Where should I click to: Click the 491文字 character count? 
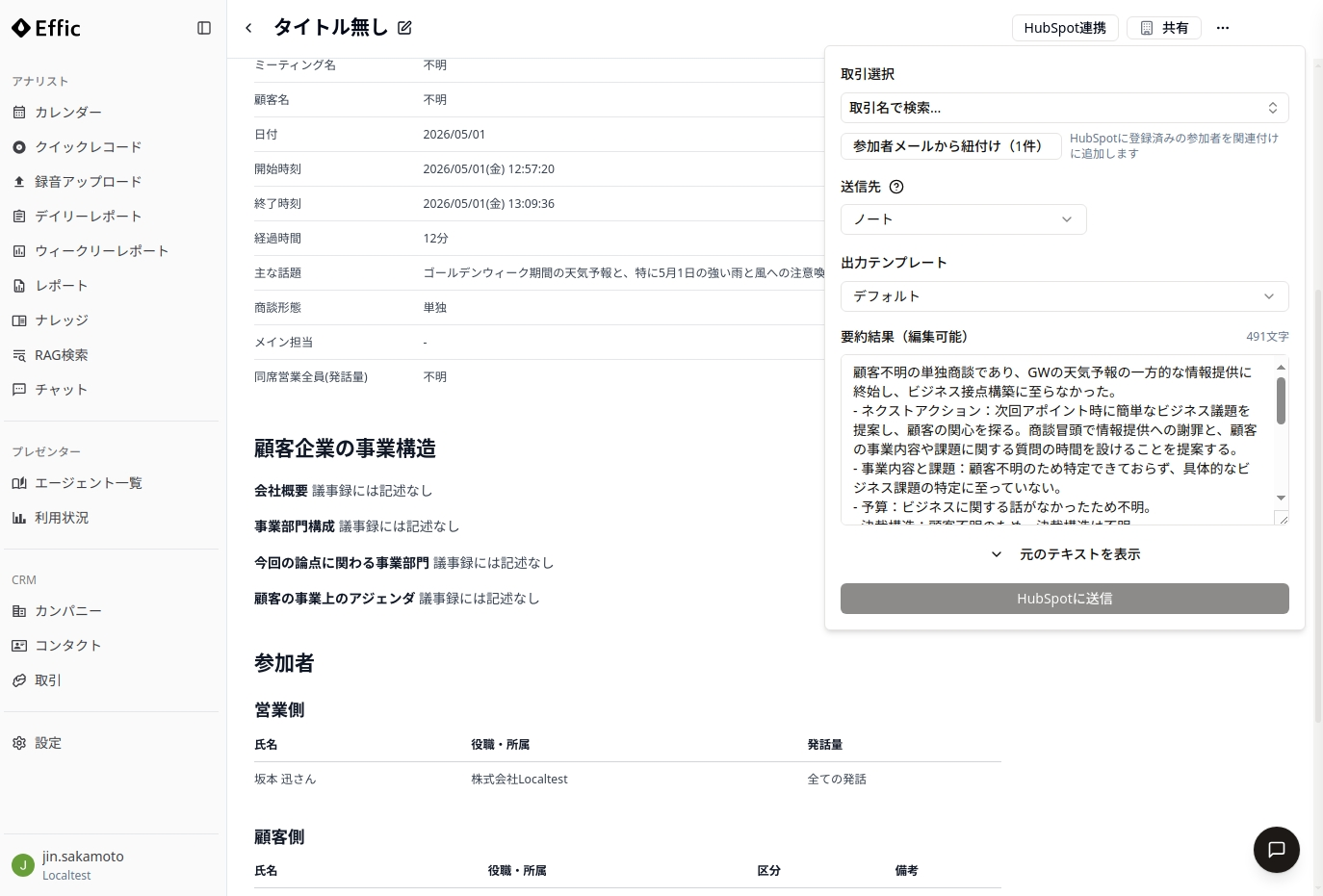1267,337
